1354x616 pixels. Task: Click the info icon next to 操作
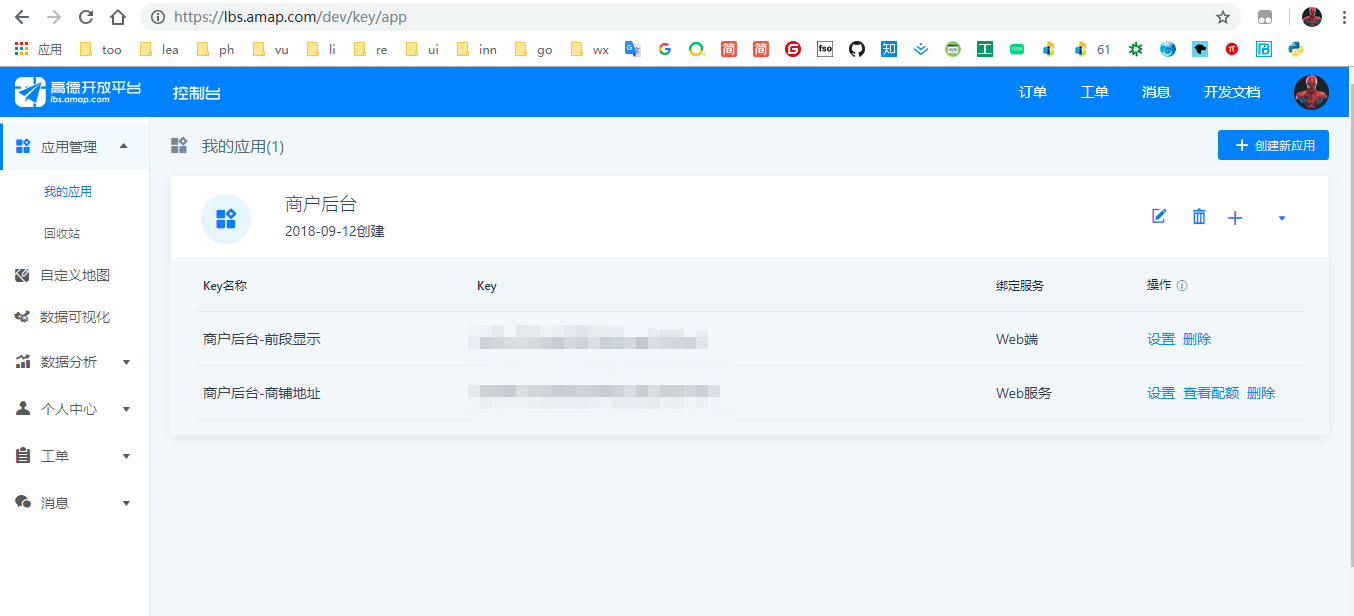coord(1182,285)
